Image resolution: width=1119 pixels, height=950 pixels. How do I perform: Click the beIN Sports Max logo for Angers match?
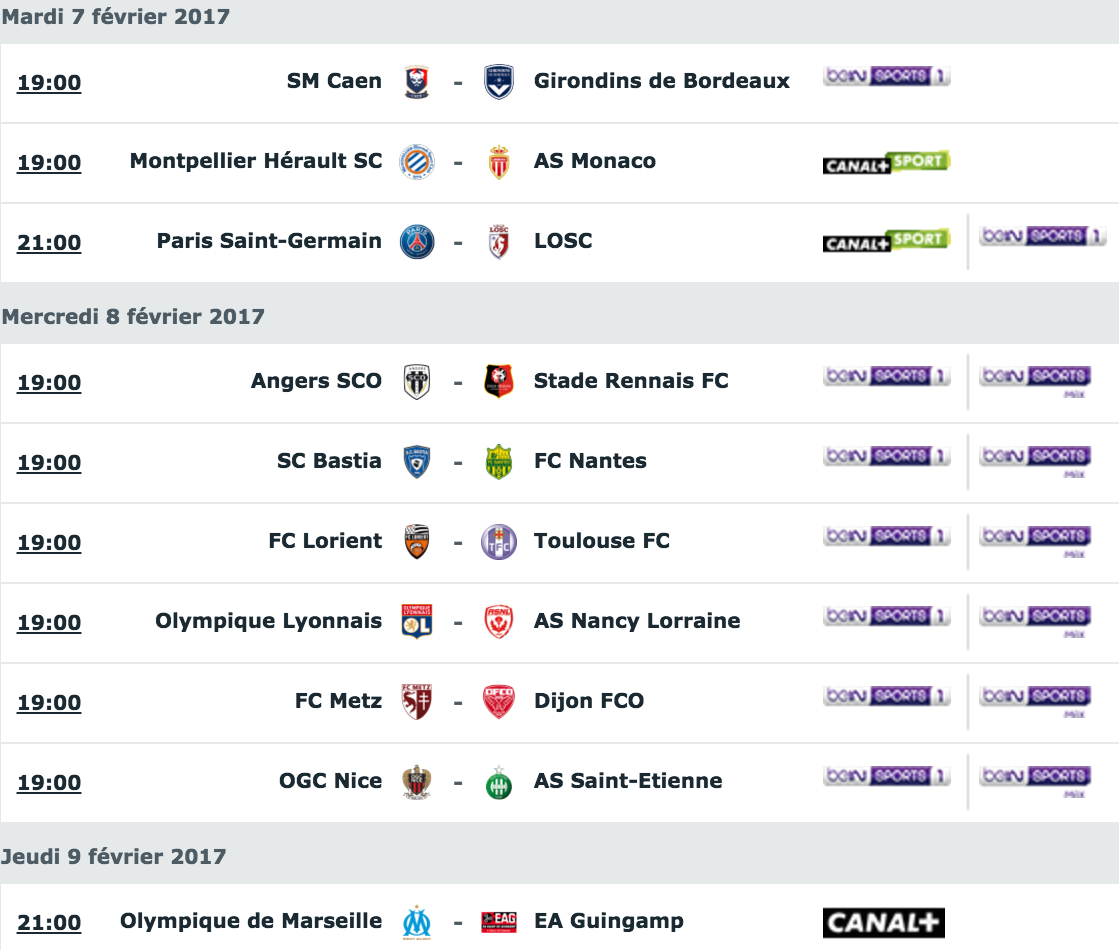[1036, 382]
